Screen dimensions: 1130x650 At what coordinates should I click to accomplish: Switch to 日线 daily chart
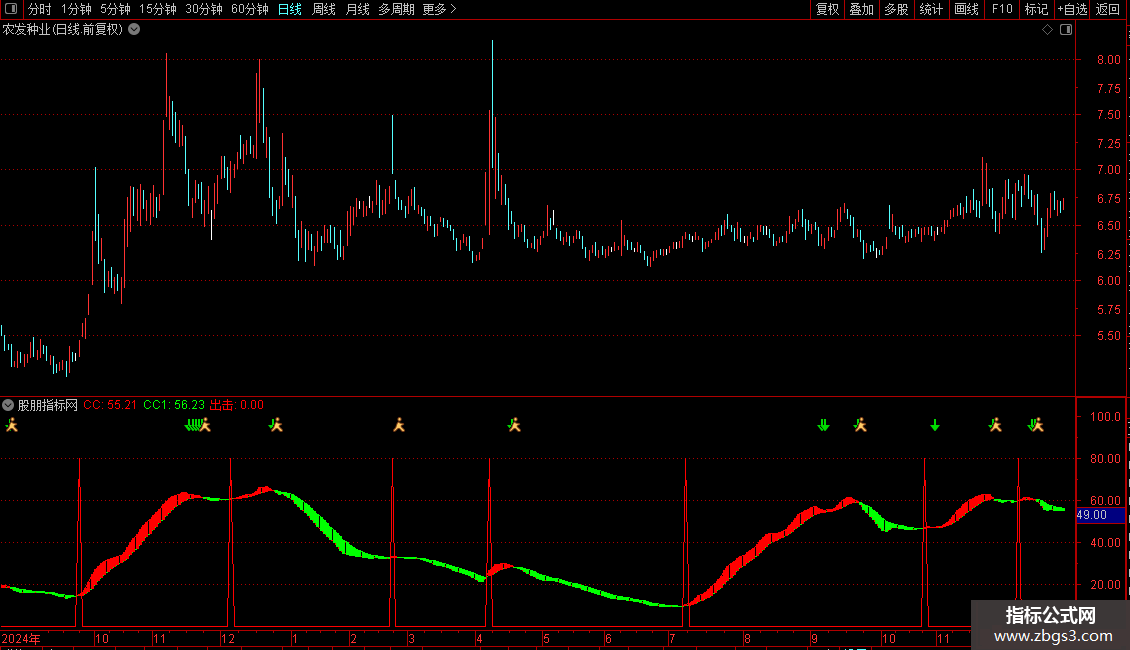pyautogui.click(x=290, y=9)
